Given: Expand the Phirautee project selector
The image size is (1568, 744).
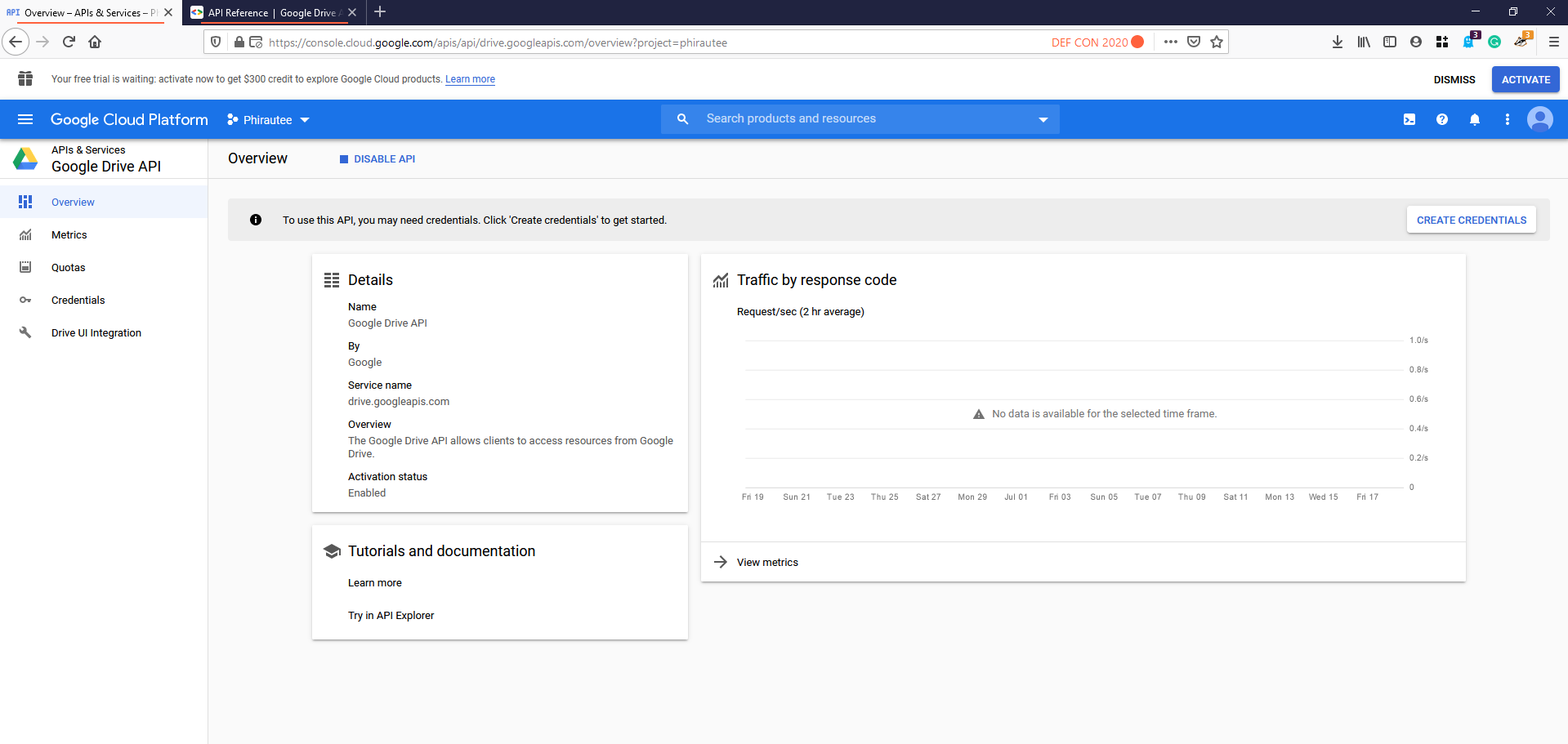Looking at the screenshot, I should tap(268, 119).
